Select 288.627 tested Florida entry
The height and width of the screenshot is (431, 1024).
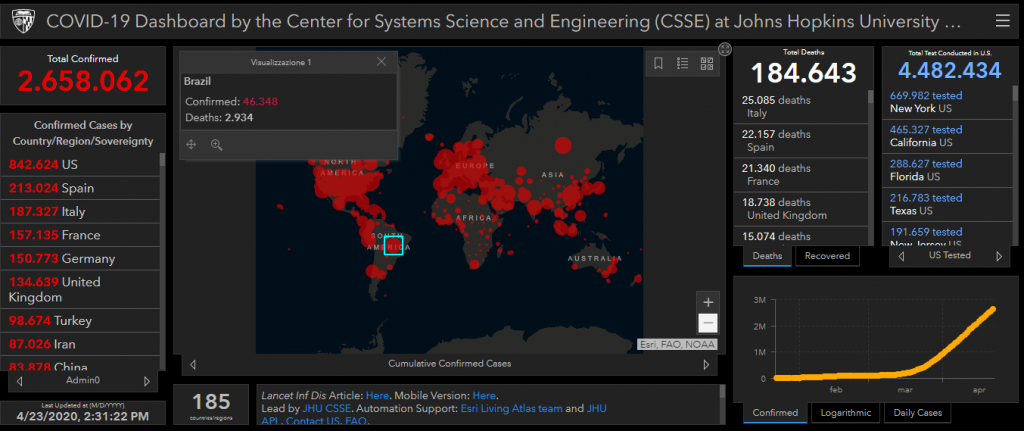coord(948,170)
